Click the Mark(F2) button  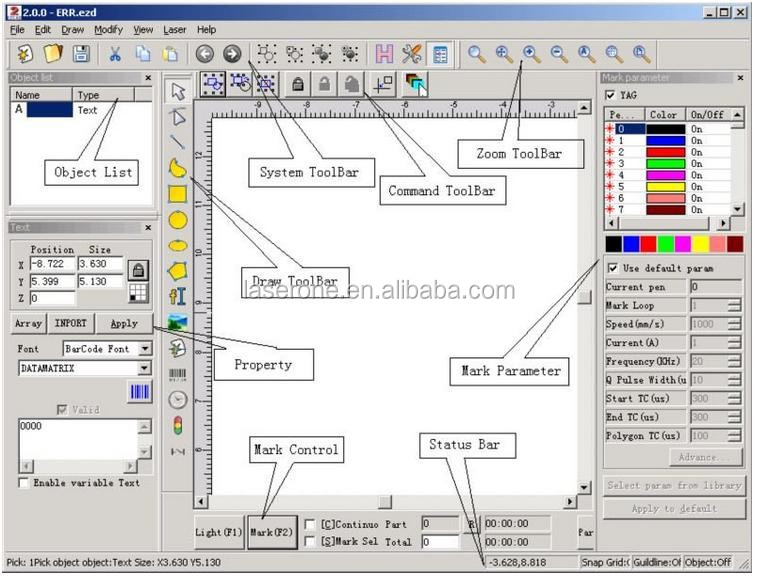pyautogui.click(x=272, y=533)
